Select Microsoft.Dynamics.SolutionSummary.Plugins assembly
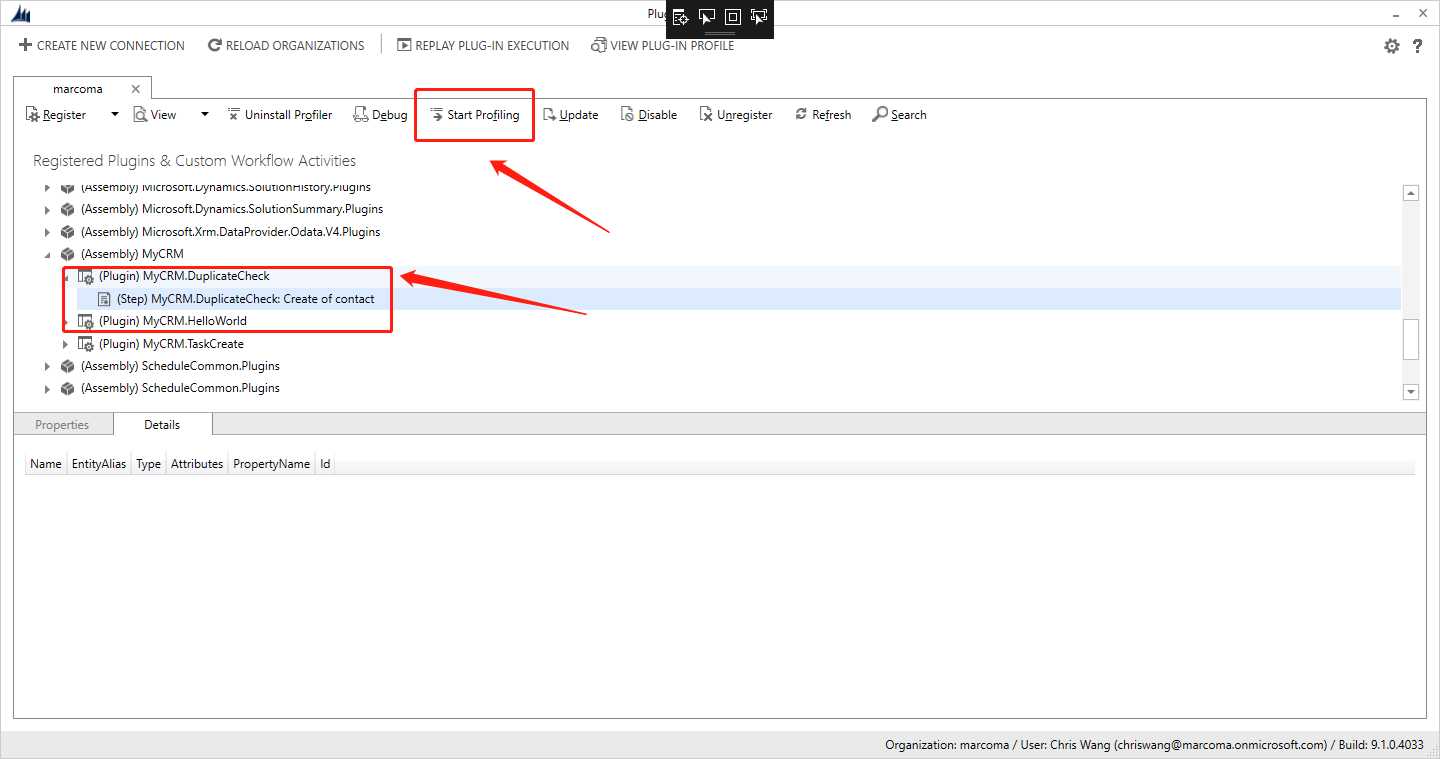Screen dimensions: 1440x759 pyautogui.click(x=232, y=210)
